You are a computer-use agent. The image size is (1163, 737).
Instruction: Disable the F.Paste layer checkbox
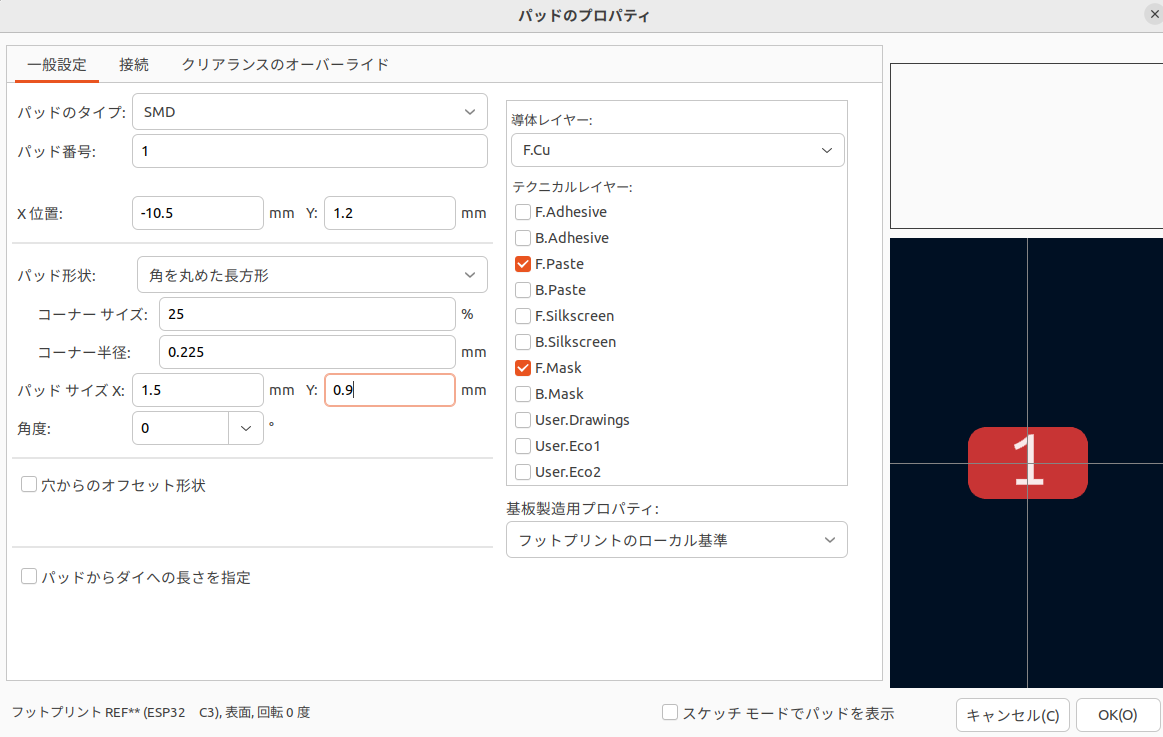pyautogui.click(x=523, y=264)
